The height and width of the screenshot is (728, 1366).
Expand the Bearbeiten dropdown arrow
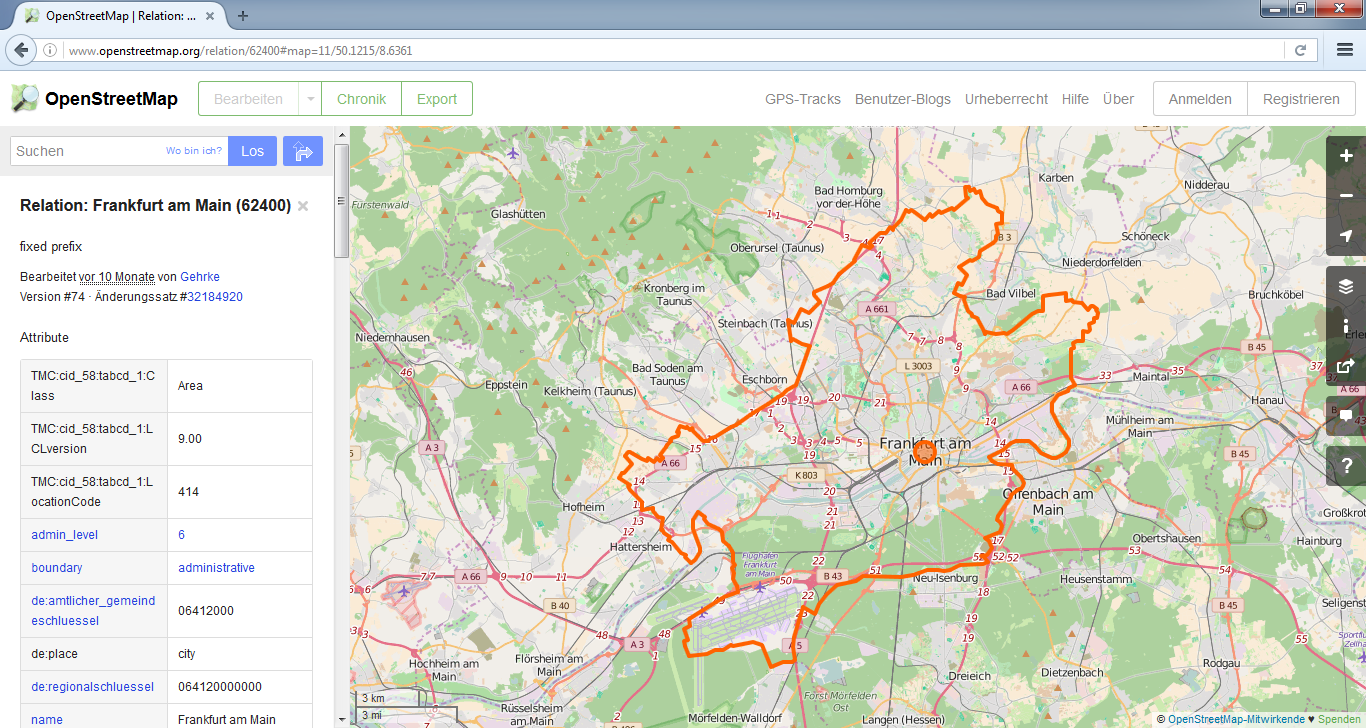point(310,99)
